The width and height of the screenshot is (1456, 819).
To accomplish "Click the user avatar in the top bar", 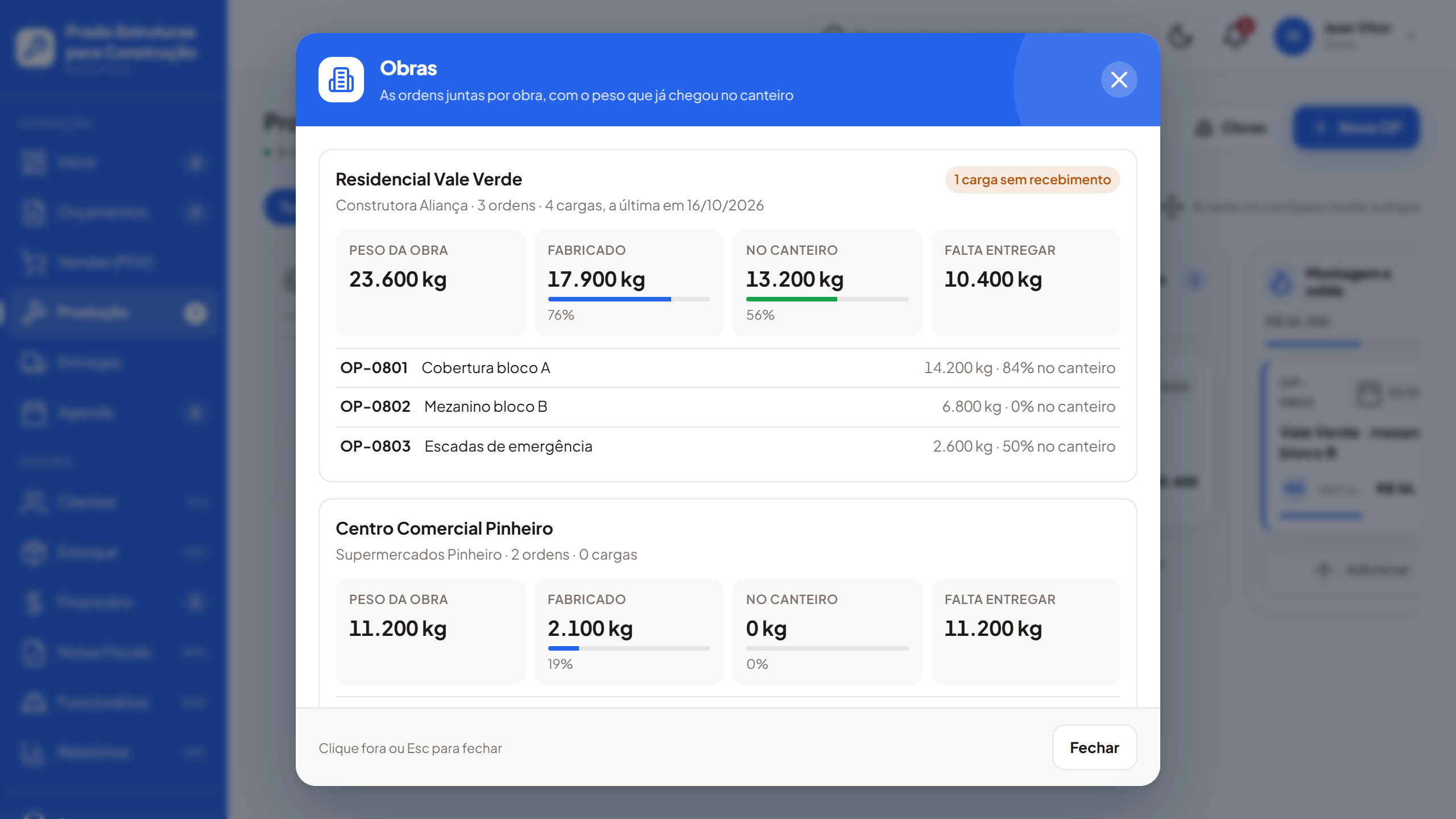I will pos(1293,36).
